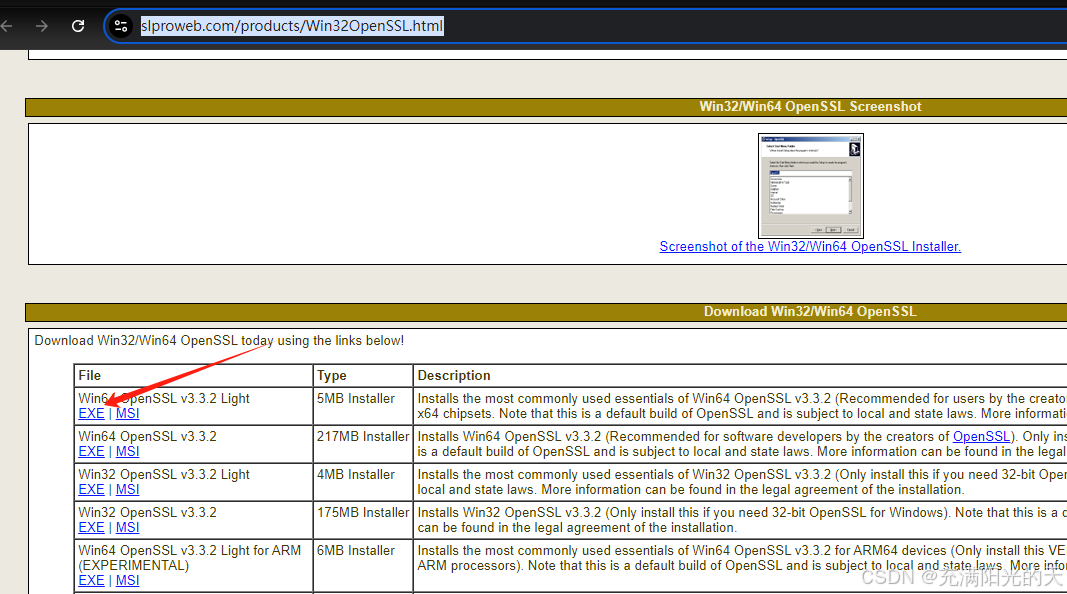Download Win64 OpenSSL v3.3.2 EXE

[91, 451]
